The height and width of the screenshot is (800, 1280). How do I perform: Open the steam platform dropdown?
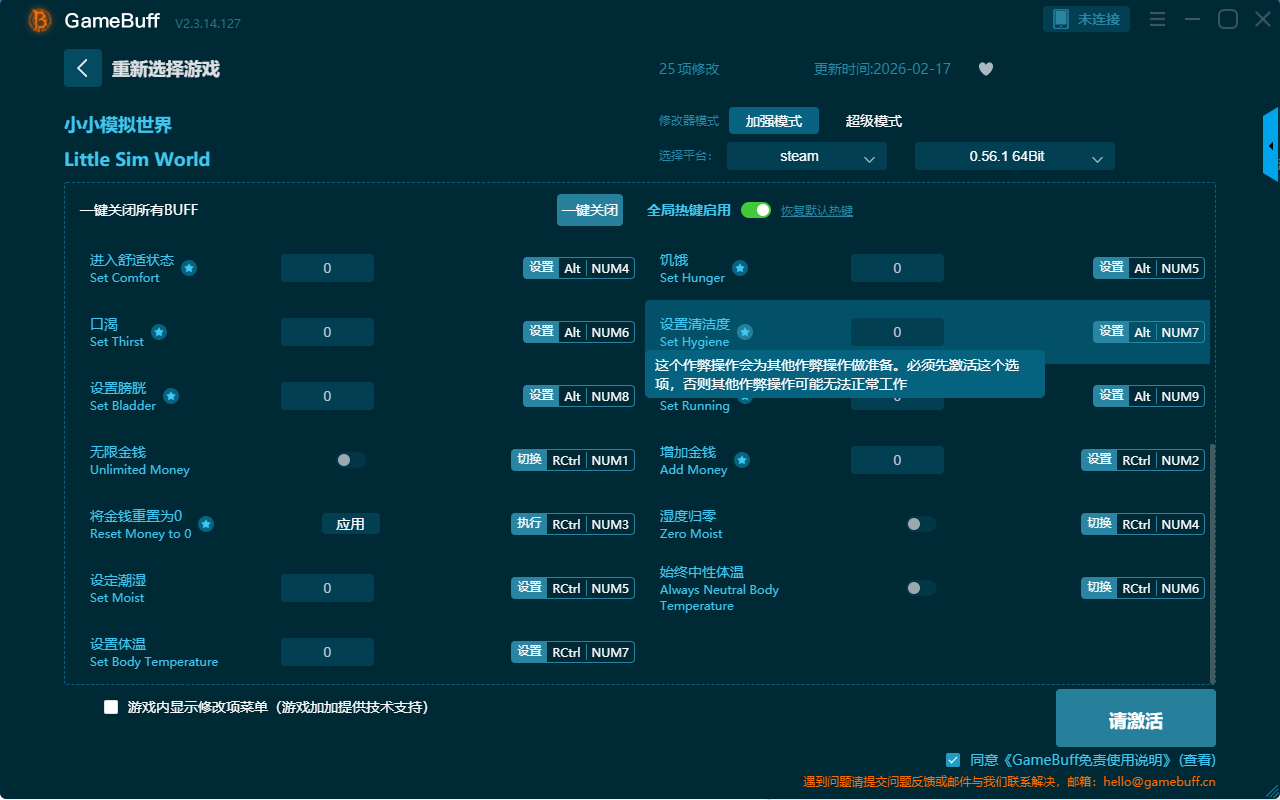pos(806,157)
